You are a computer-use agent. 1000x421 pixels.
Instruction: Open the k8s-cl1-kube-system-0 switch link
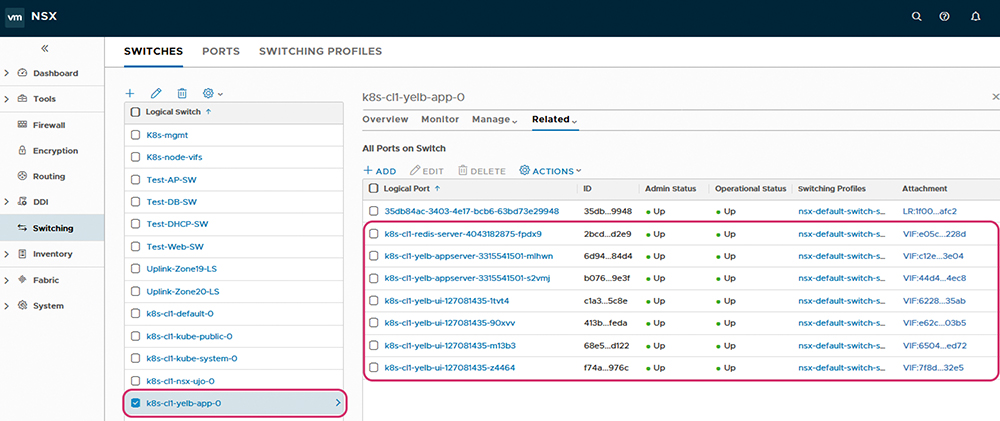pyautogui.click(x=192, y=358)
